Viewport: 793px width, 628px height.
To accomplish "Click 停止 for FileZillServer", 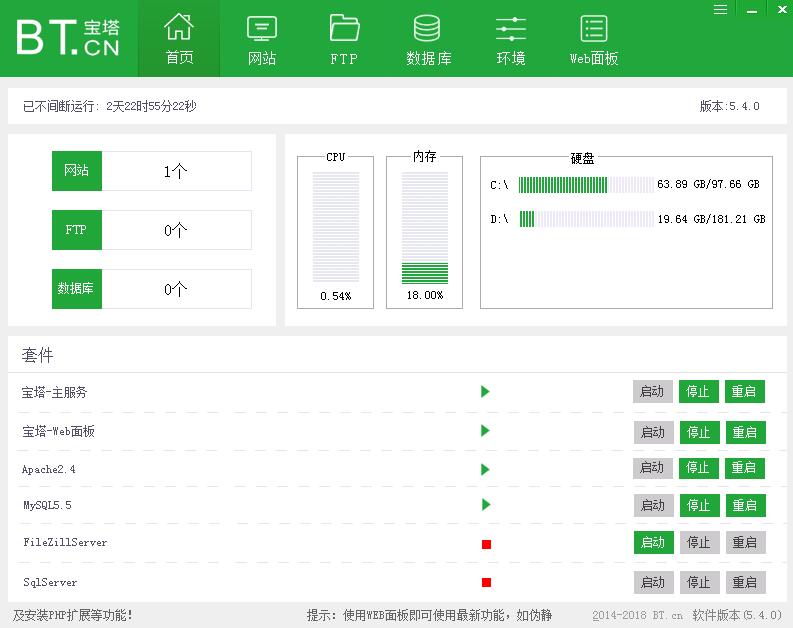I will pos(699,543).
